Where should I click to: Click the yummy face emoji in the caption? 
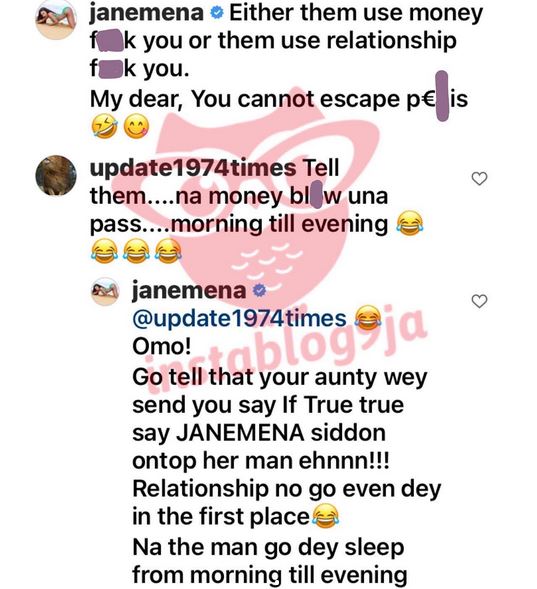136,126
